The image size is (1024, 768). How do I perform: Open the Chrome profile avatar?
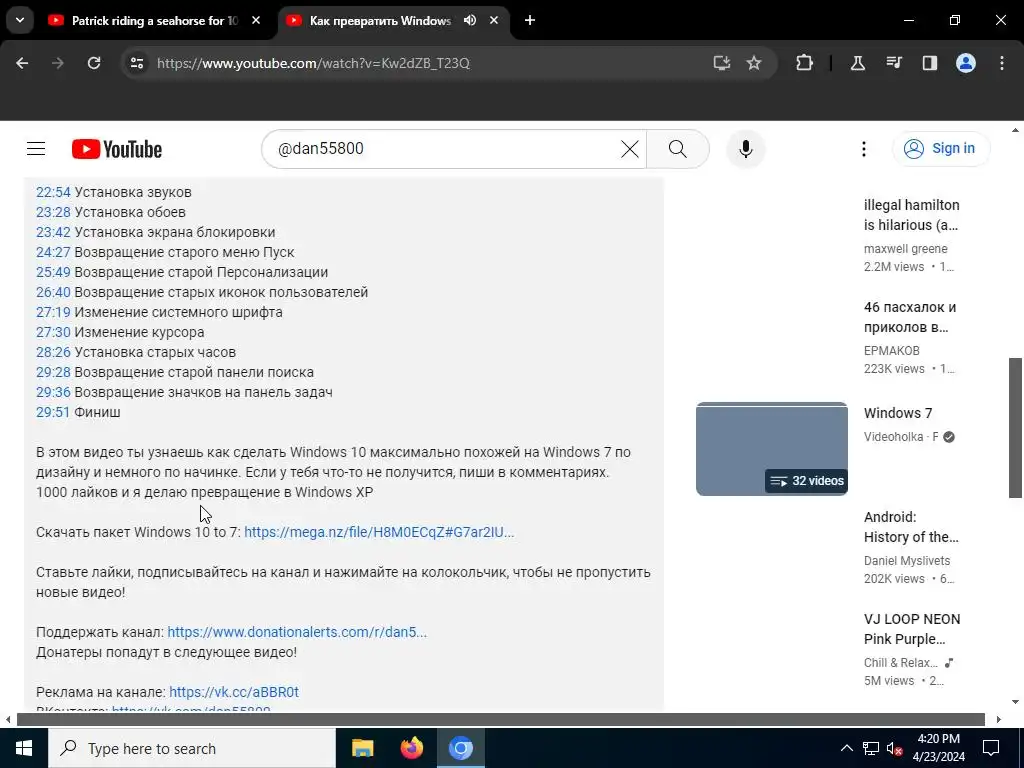pyautogui.click(x=966, y=63)
